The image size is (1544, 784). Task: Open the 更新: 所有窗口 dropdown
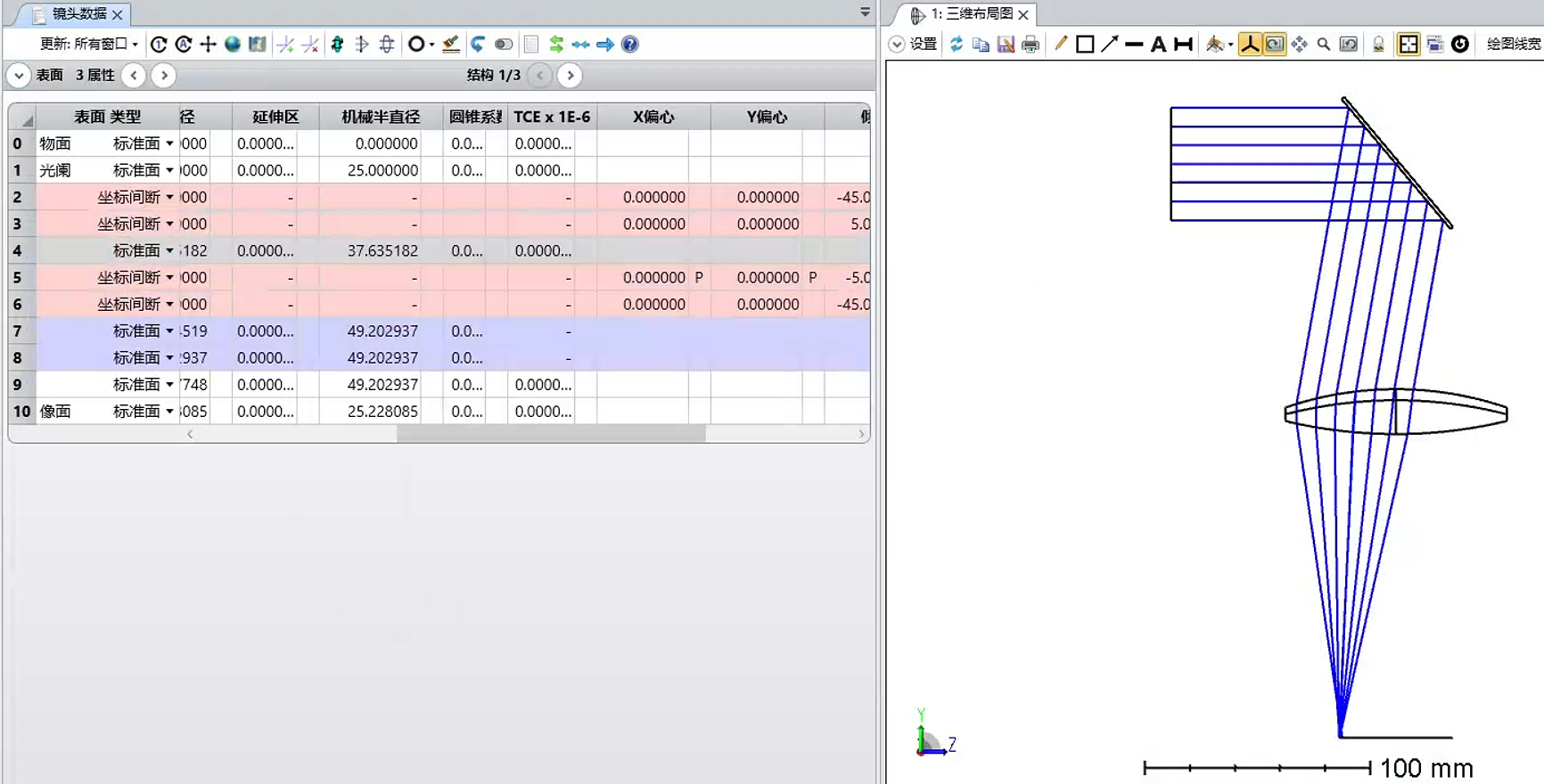(89, 45)
